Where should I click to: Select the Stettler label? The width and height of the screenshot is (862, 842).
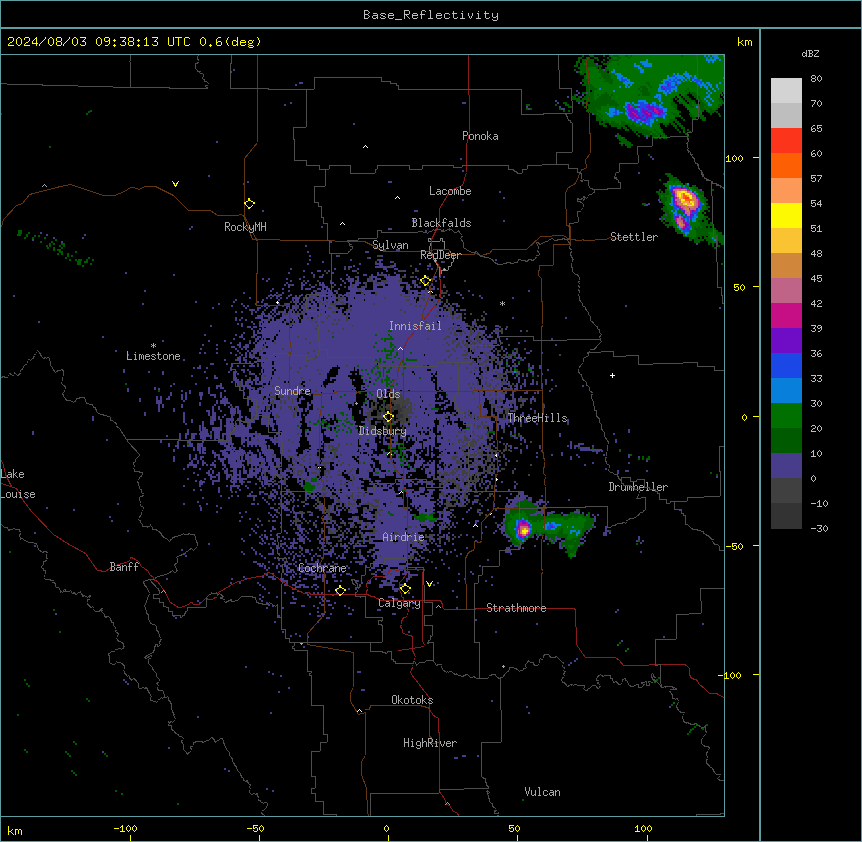tap(634, 237)
